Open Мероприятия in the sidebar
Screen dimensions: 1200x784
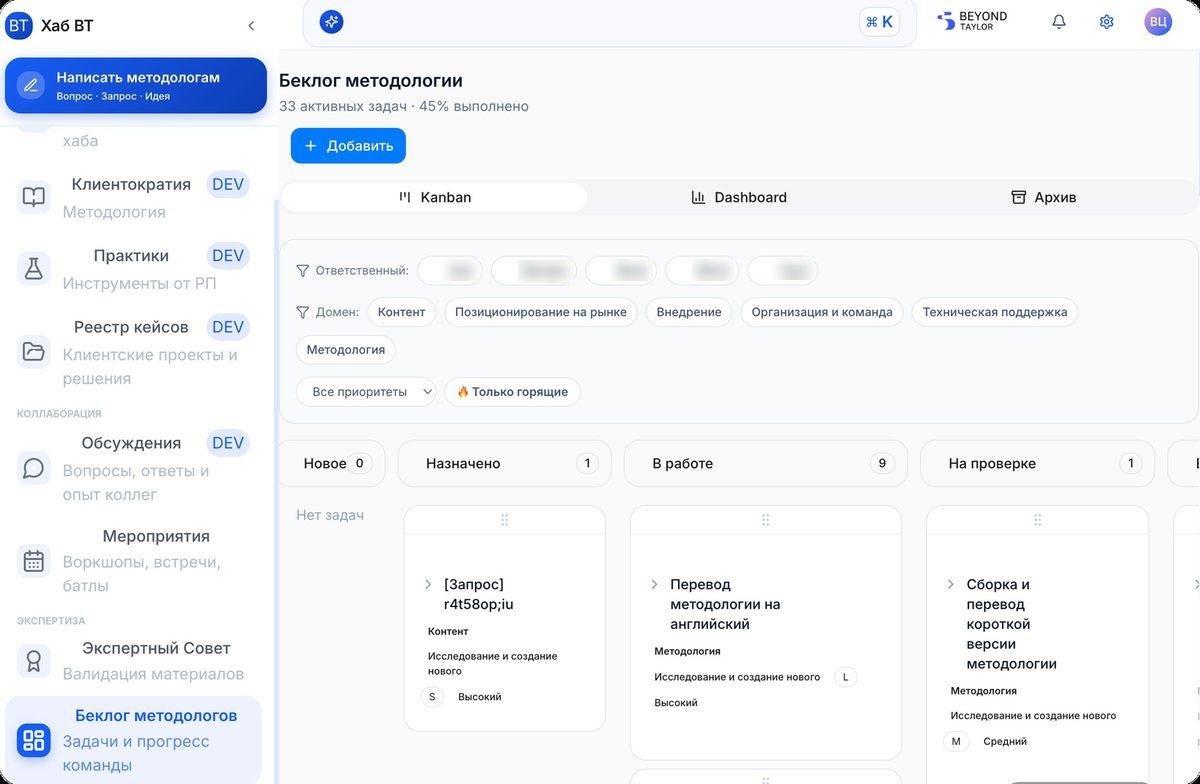point(134,561)
